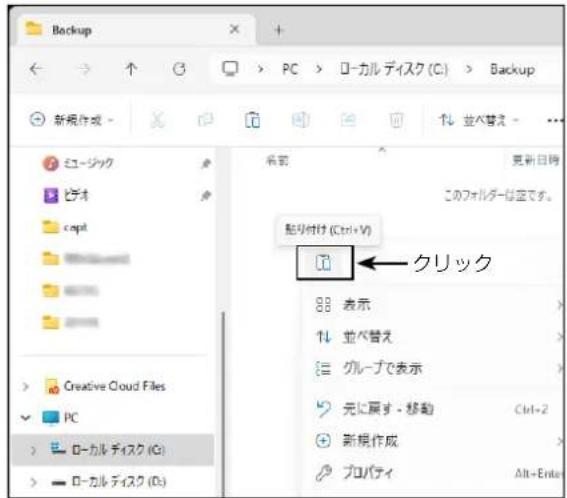Click the Delete trash toolbar icon

click(x=396, y=120)
